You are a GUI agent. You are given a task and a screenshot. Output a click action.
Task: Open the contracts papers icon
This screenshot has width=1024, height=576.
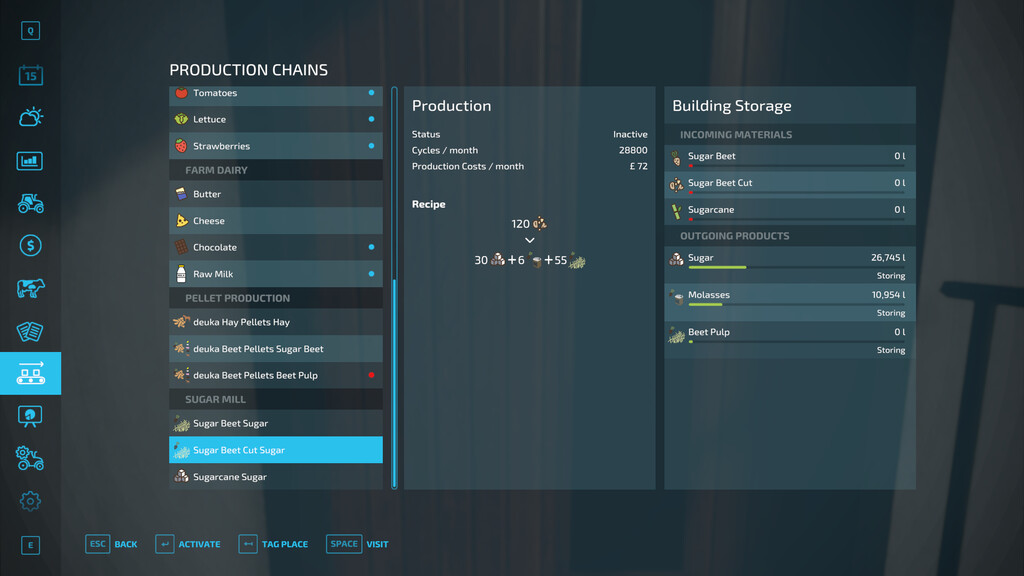click(x=30, y=330)
